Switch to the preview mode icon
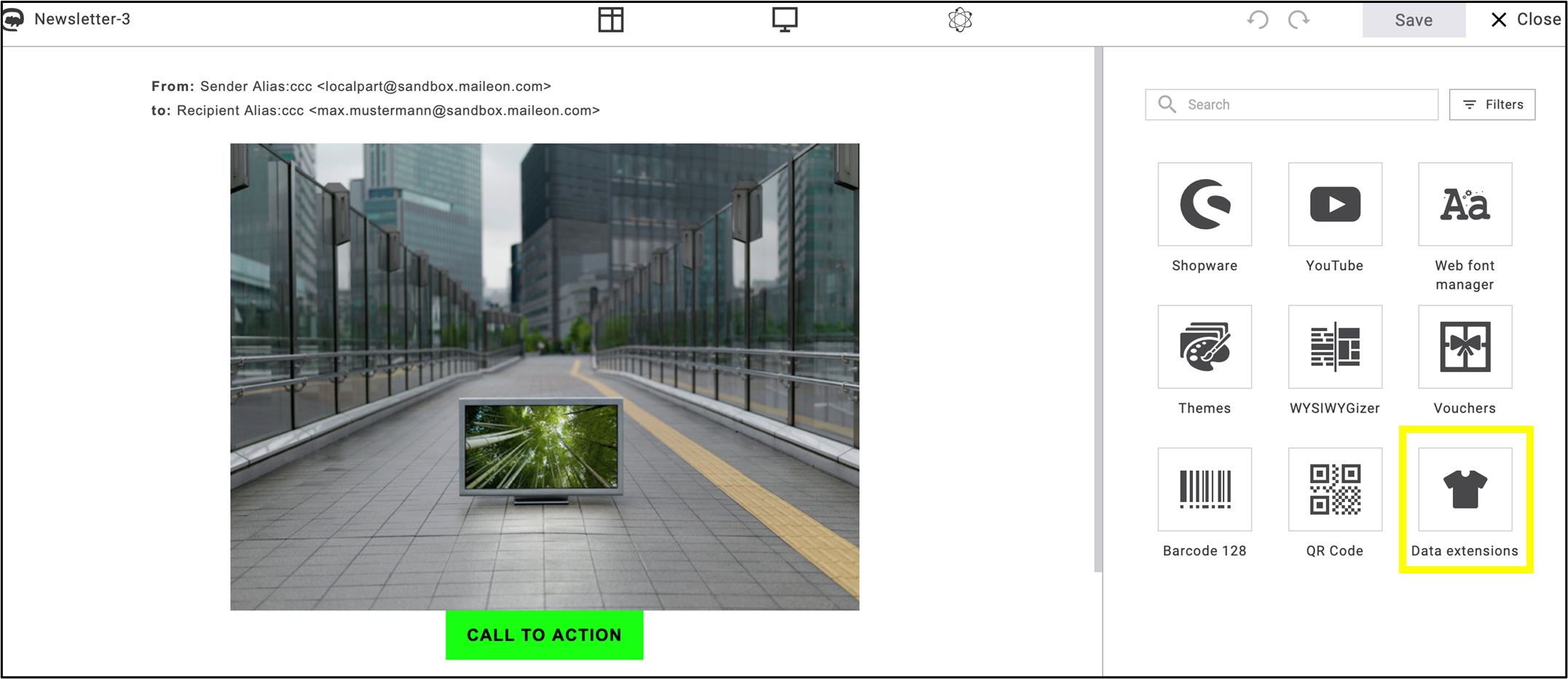The height and width of the screenshot is (679, 1568). coord(784,20)
